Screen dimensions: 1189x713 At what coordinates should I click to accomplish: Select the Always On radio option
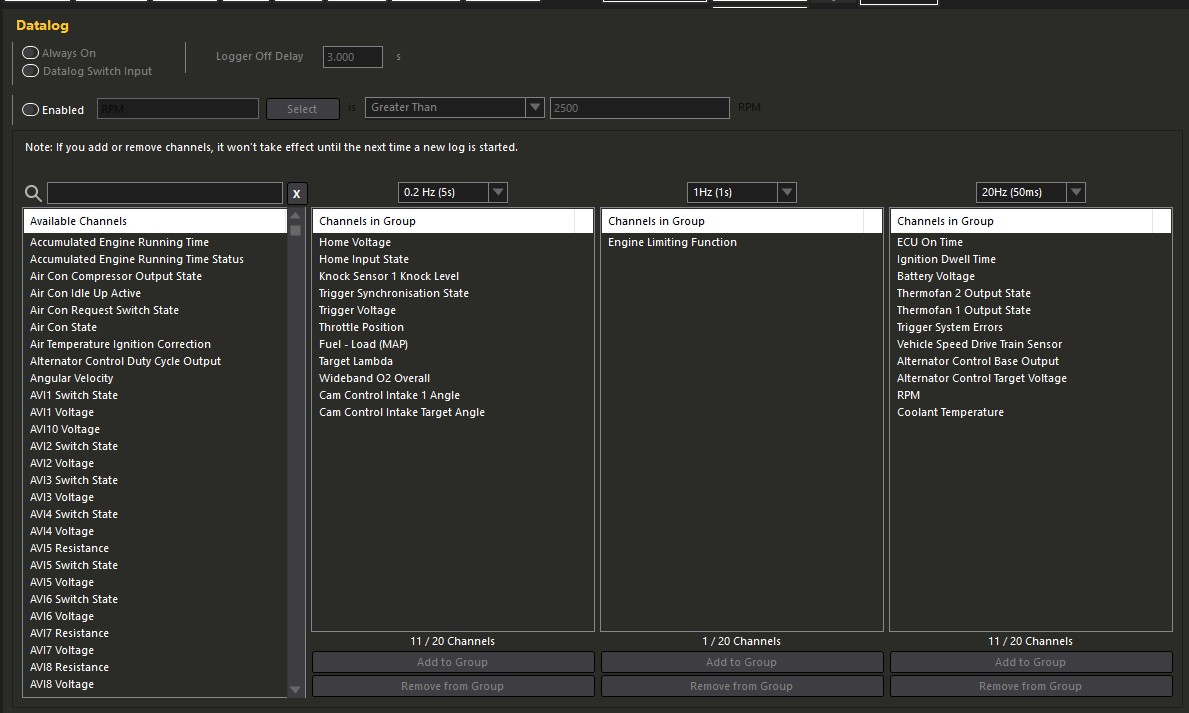pyautogui.click(x=30, y=53)
